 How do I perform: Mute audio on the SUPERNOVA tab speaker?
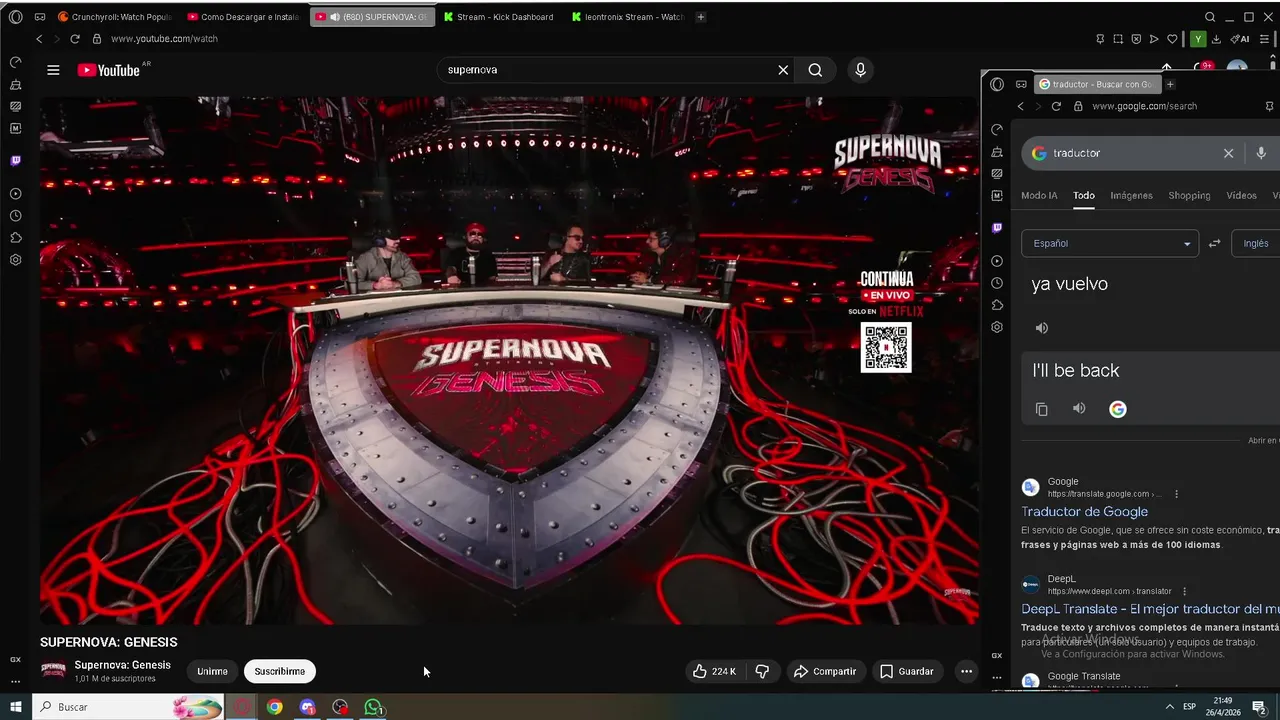(x=334, y=17)
